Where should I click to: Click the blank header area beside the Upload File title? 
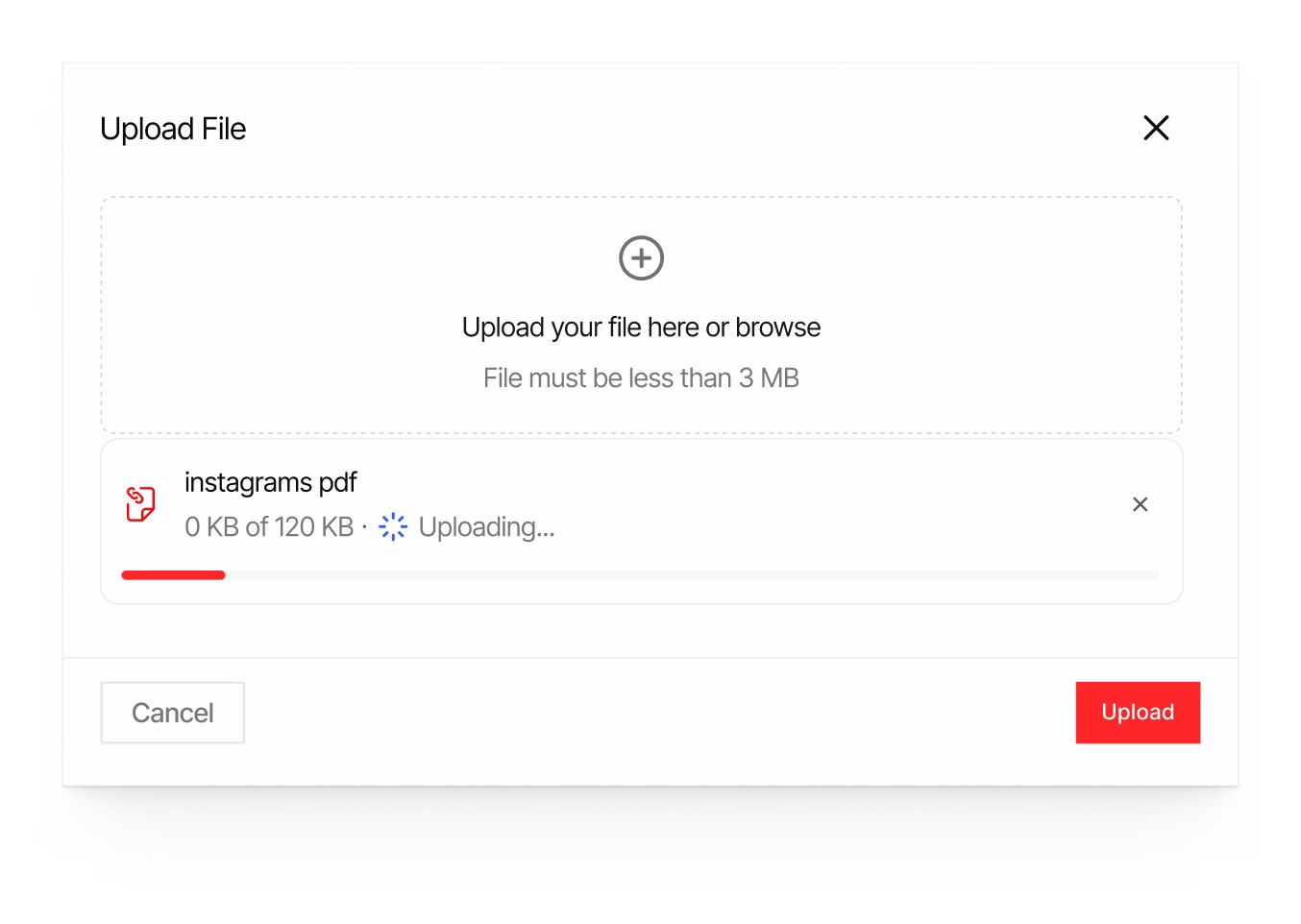tap(692, 129)
